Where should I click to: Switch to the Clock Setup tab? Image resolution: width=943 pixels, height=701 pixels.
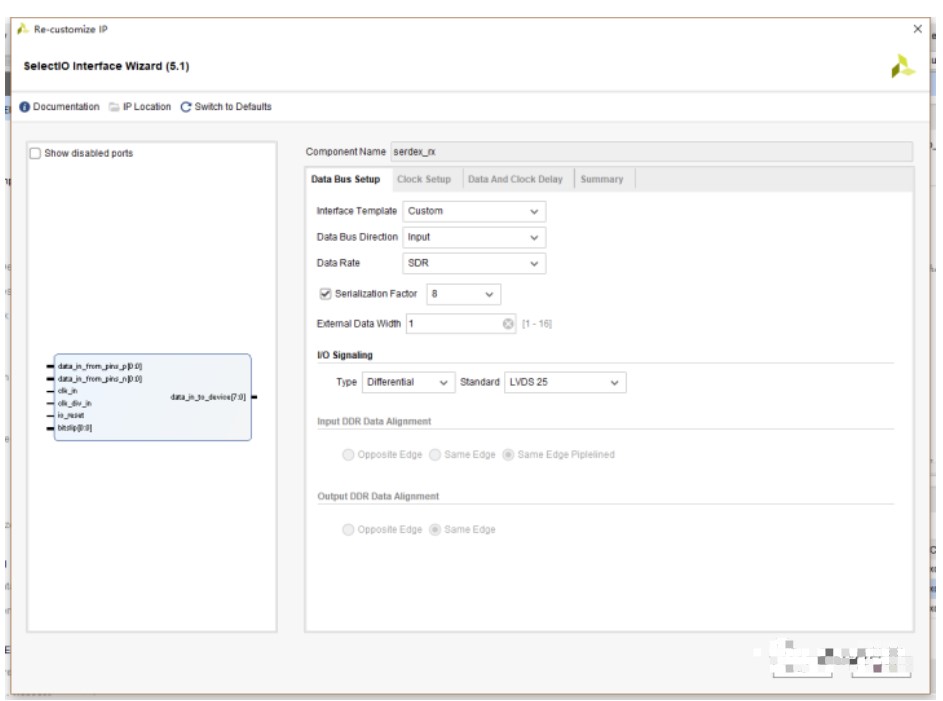tap(423, 180)
